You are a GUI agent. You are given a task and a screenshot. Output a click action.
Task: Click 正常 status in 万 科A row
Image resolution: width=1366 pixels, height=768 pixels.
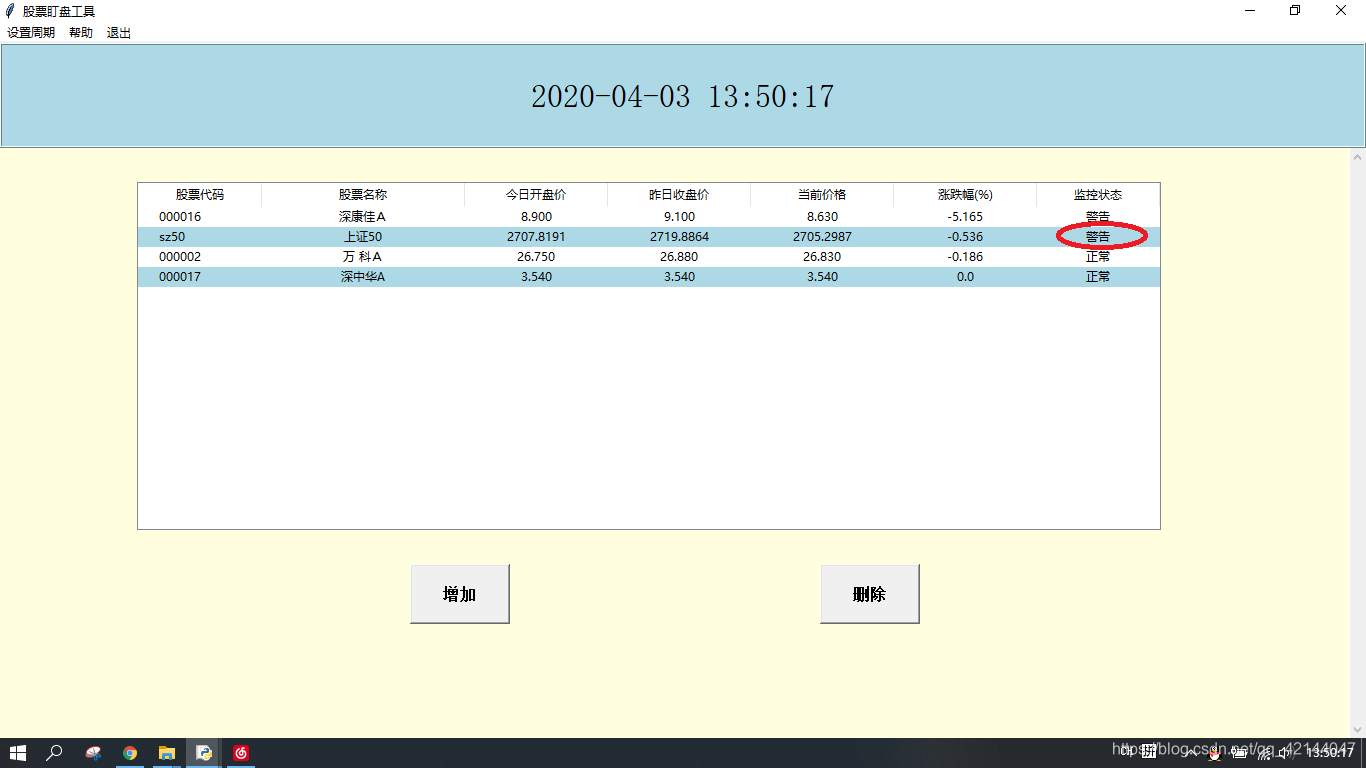(x=1098, y=257)
